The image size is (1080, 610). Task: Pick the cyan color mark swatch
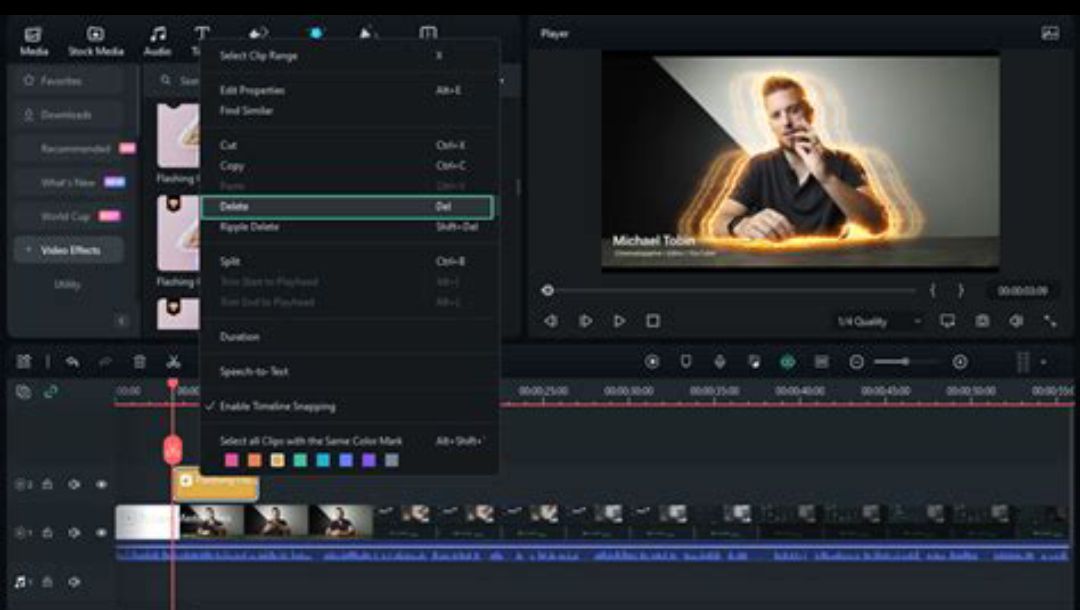(323, 460)
